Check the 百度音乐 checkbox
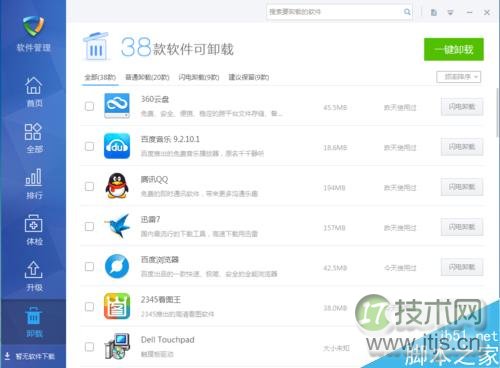This screenshot has width=500, height=368. 89,146
